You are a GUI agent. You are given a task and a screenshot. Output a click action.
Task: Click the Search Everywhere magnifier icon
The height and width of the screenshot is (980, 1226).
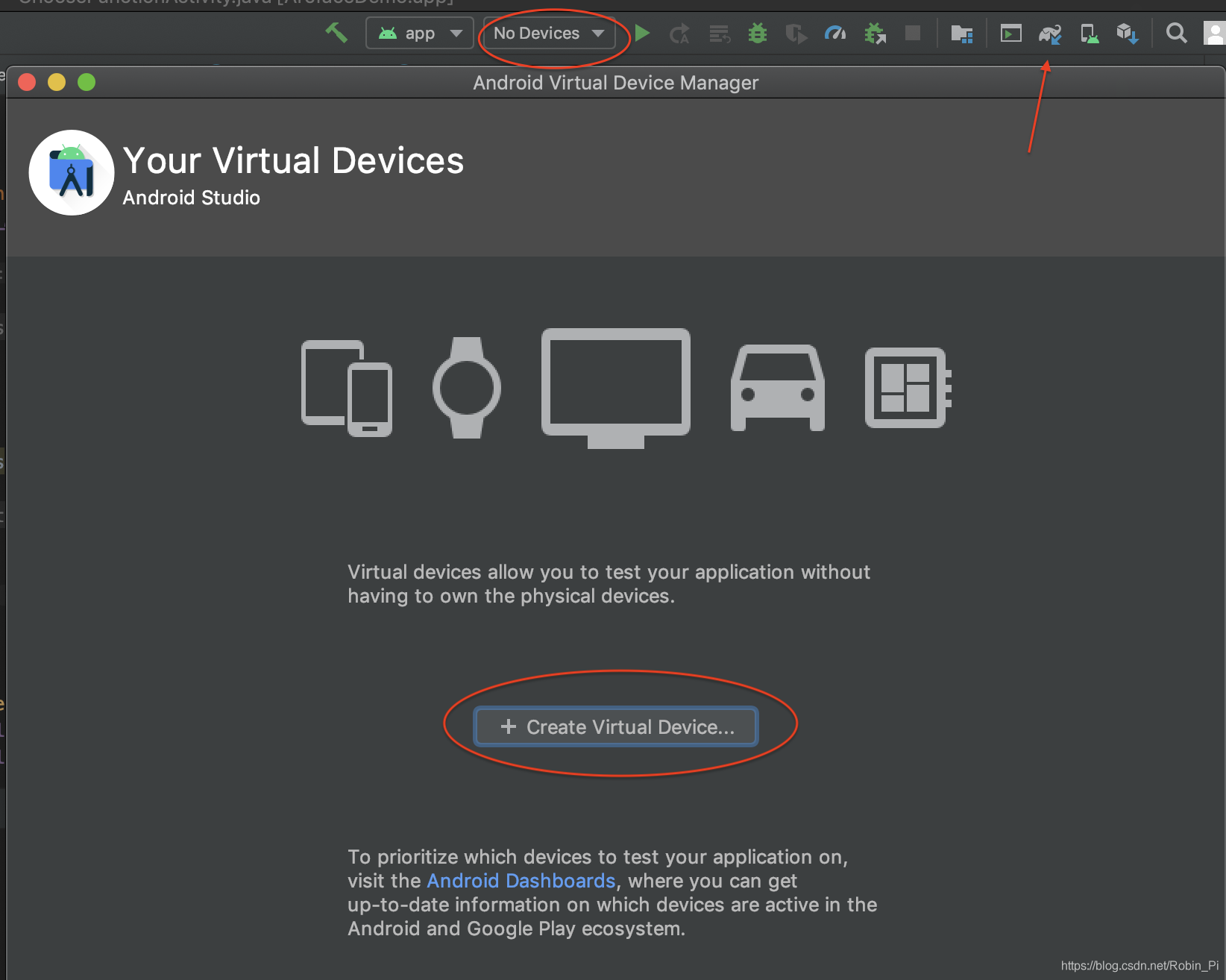pyautogui.click(x=1177, y=33)
